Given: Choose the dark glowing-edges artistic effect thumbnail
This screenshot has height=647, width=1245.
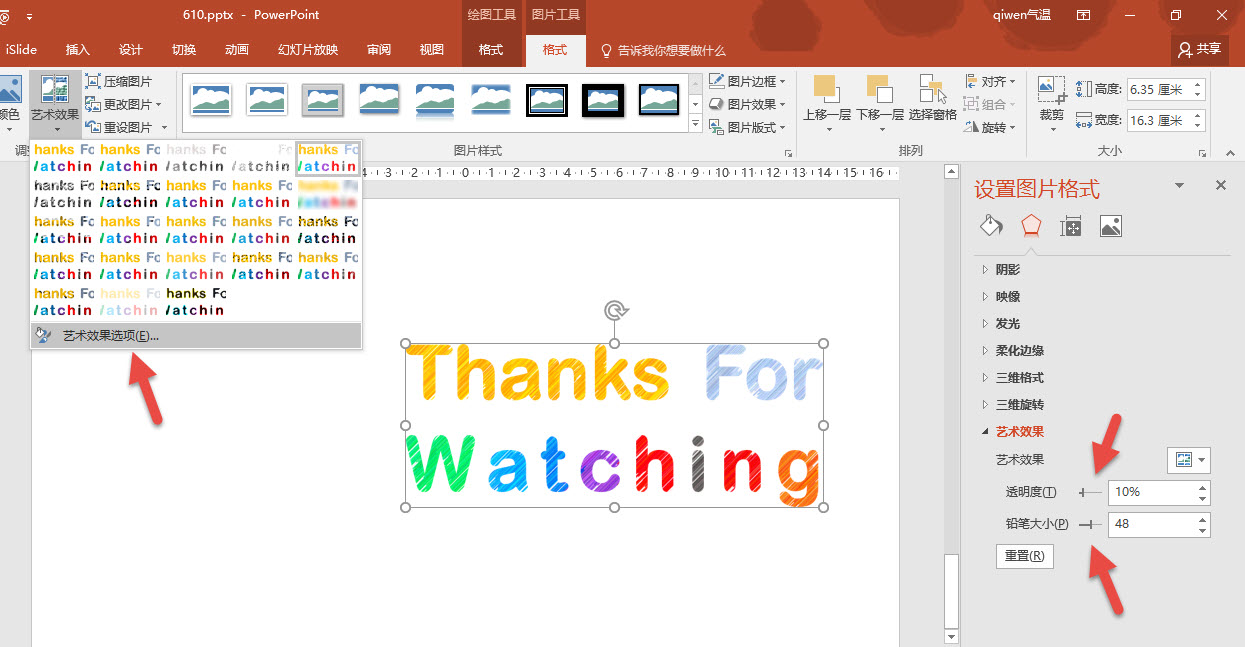Looking at the screenshot, I should [196, 302].
